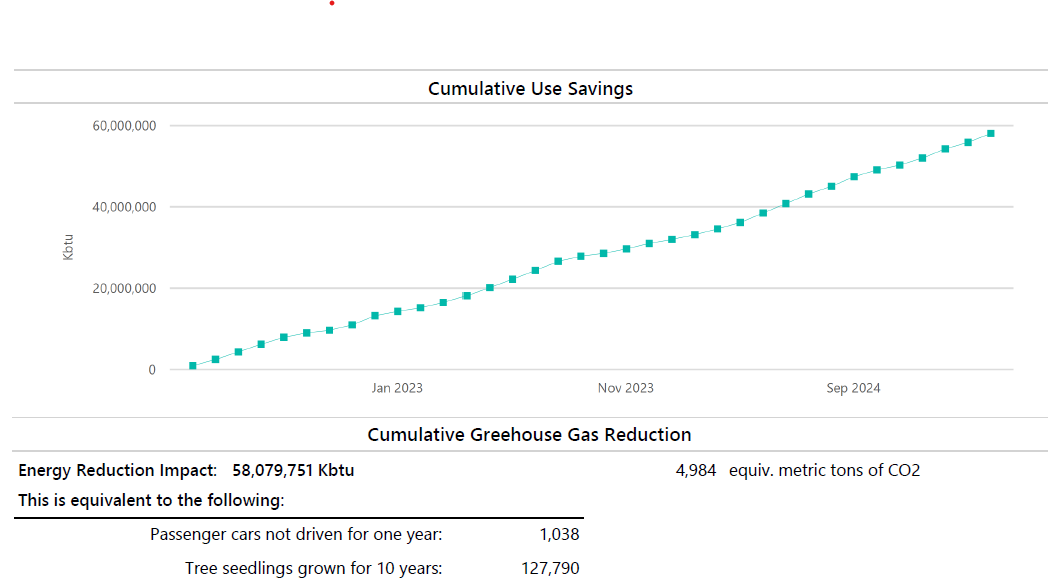Click the Cumulative Greehouse Gas Reduction heading
The height and width of the screenshot is (583, 1060).
pyautogui.click(x=529, y=435)
